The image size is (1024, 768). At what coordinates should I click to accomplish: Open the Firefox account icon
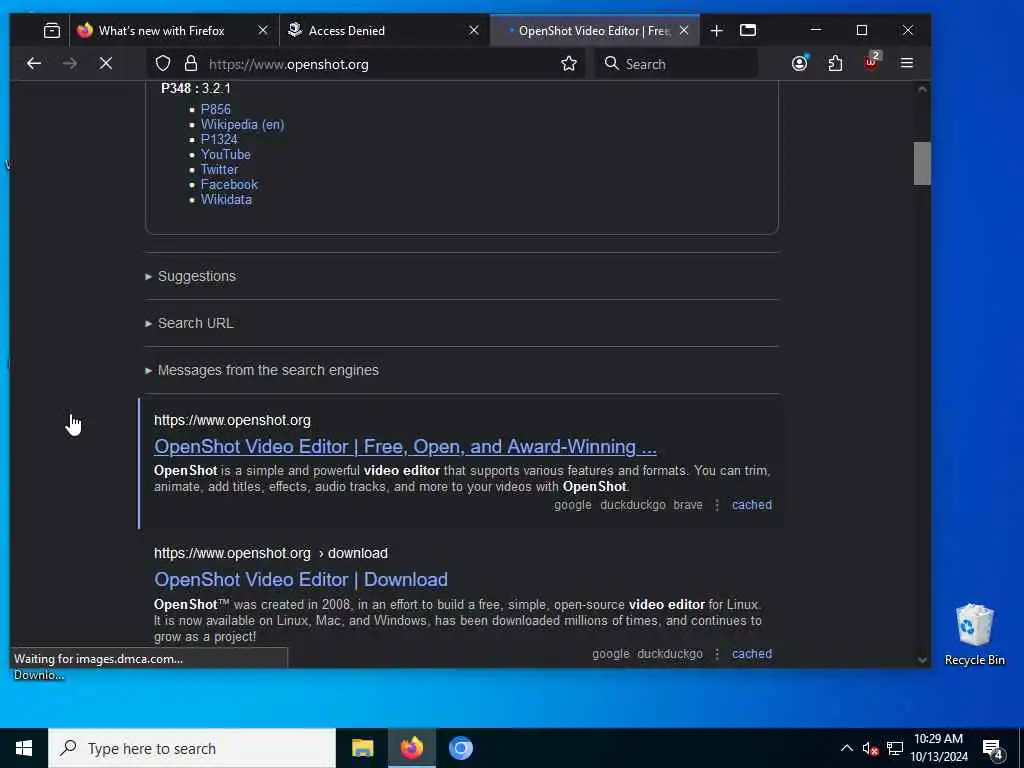pos(800,63)
